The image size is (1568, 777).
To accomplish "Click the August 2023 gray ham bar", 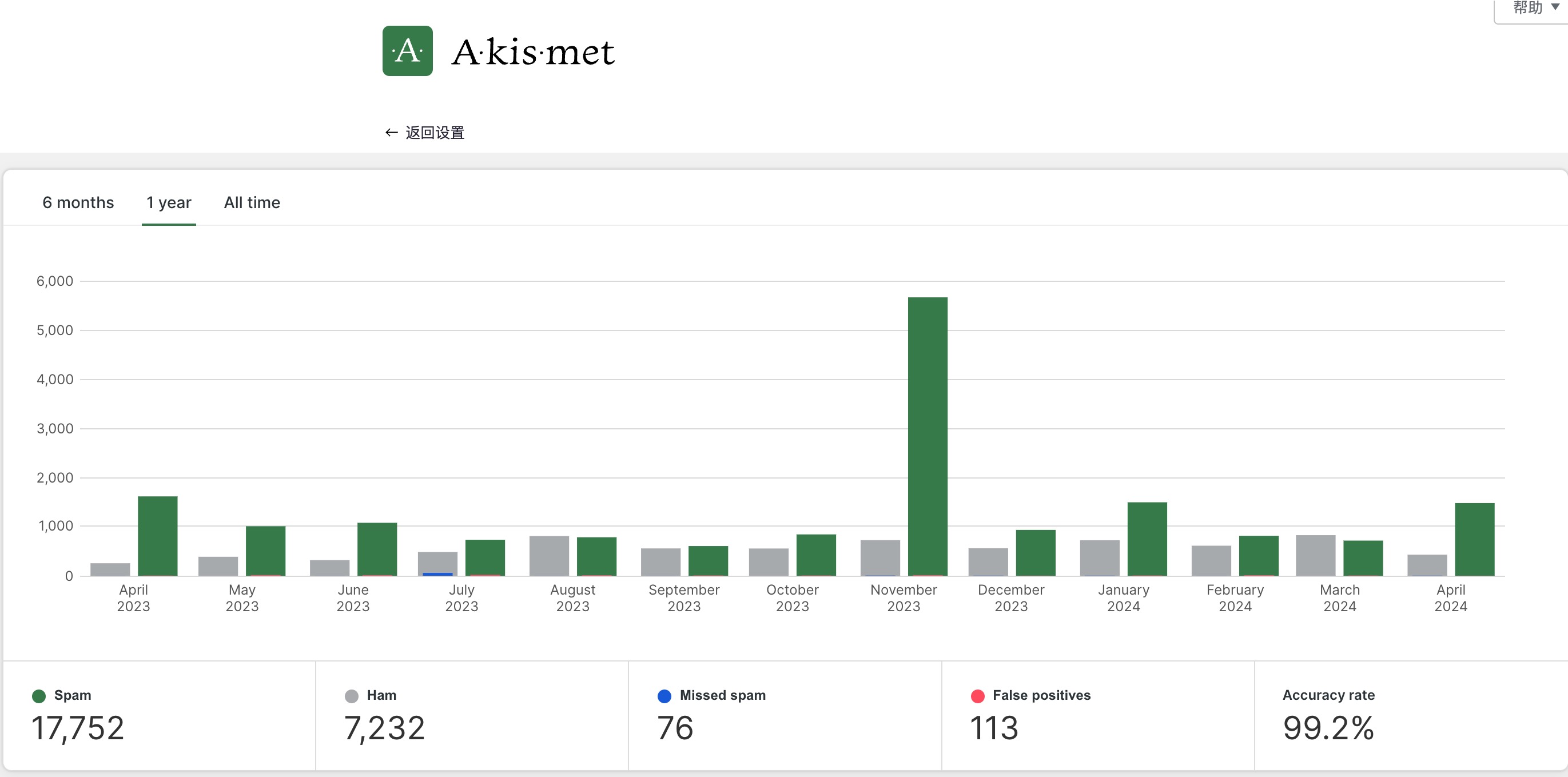I will tap(548, 555).
